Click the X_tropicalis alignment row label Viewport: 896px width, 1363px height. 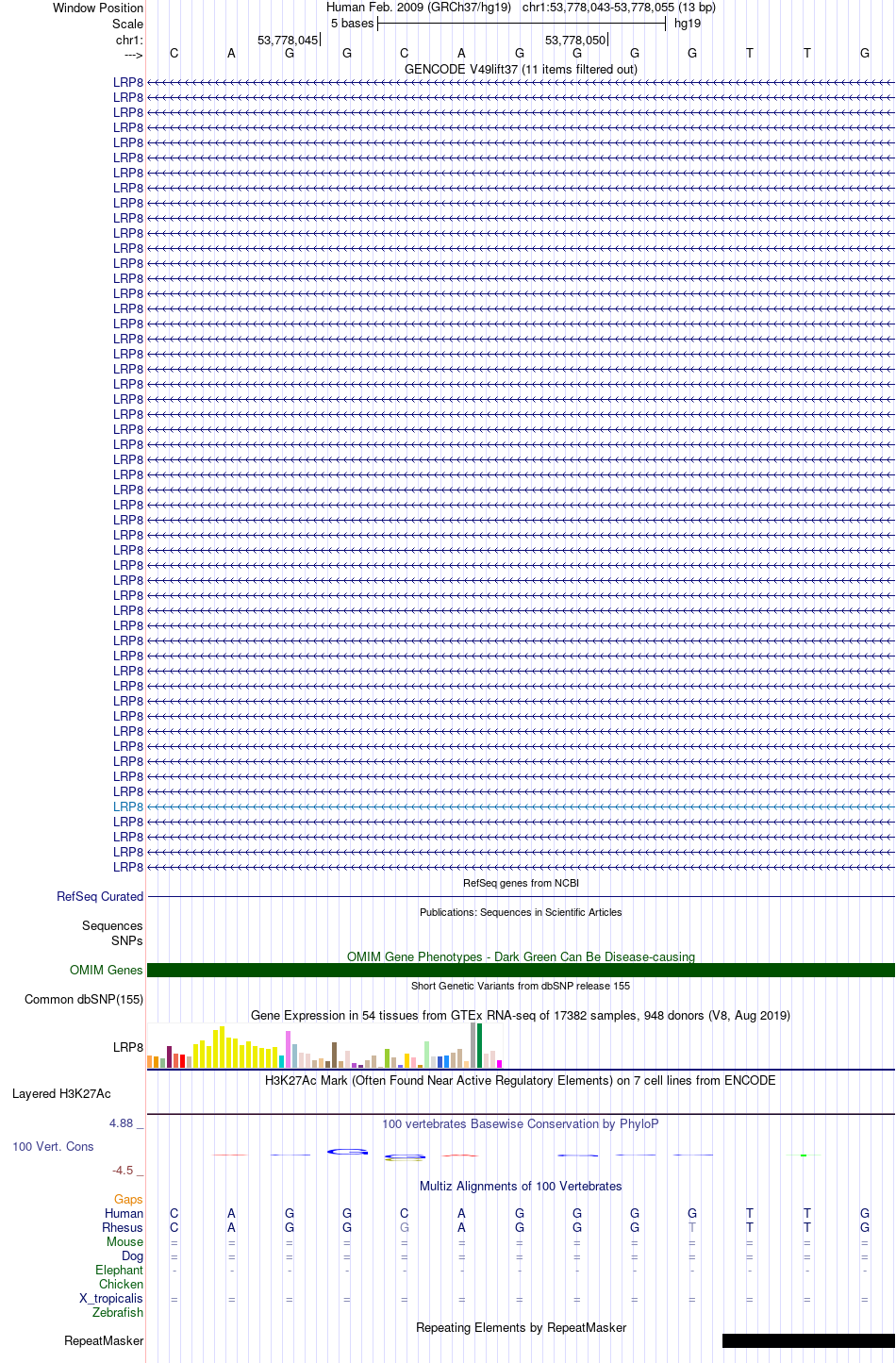[111, 1298]
